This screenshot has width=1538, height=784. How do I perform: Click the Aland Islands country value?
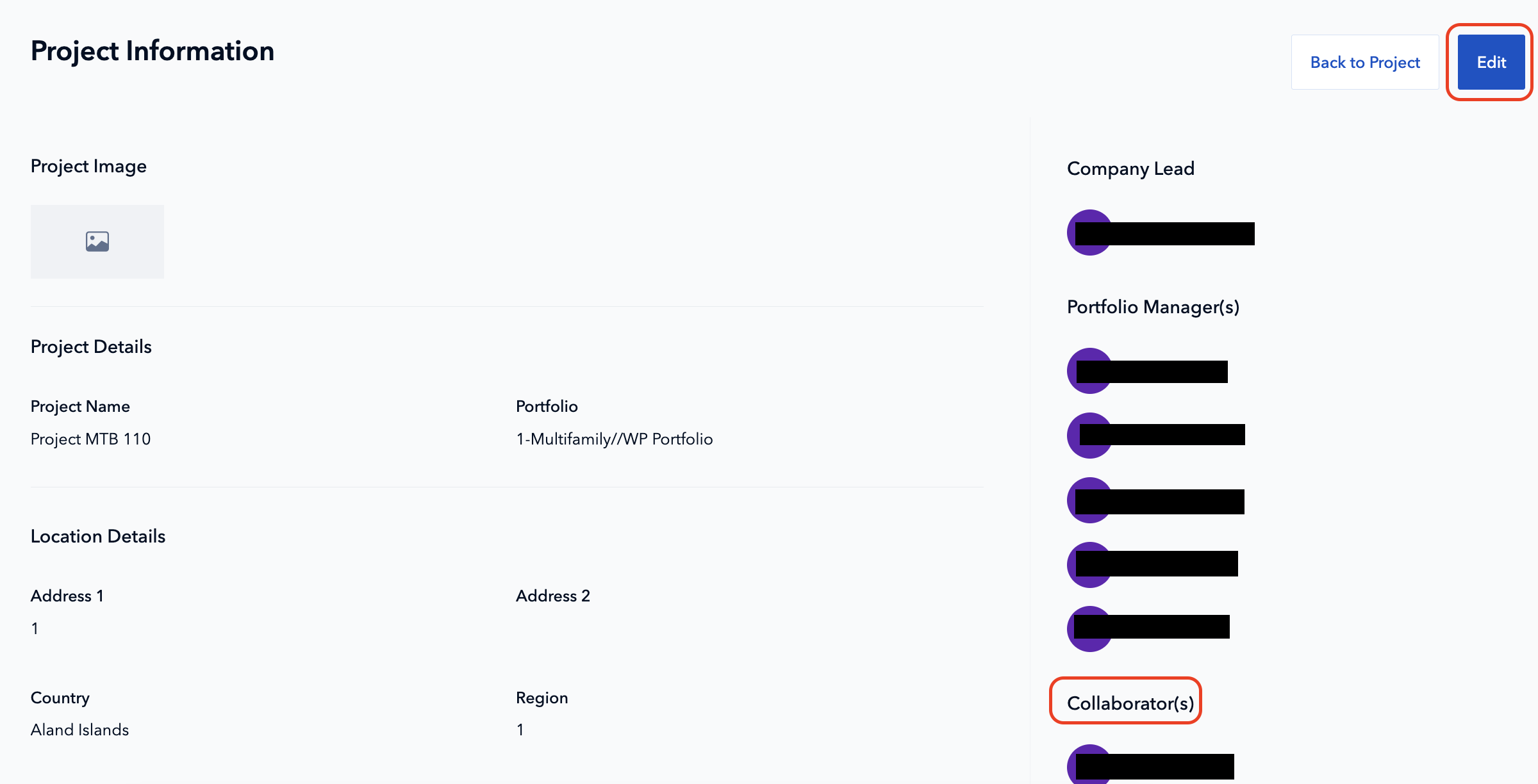pyautogui.click(x=79, y=730)
